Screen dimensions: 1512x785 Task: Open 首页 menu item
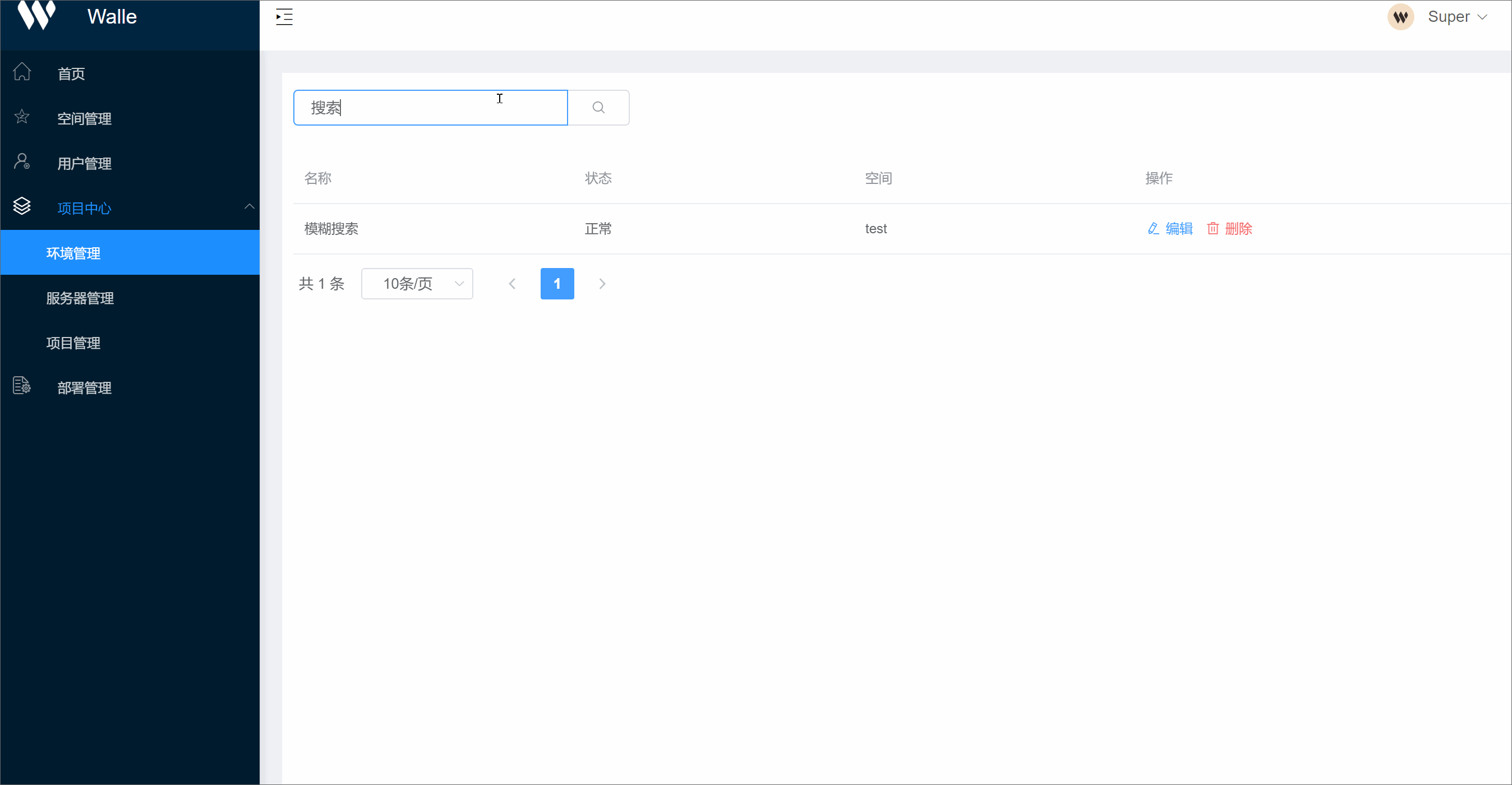point(130,73)
